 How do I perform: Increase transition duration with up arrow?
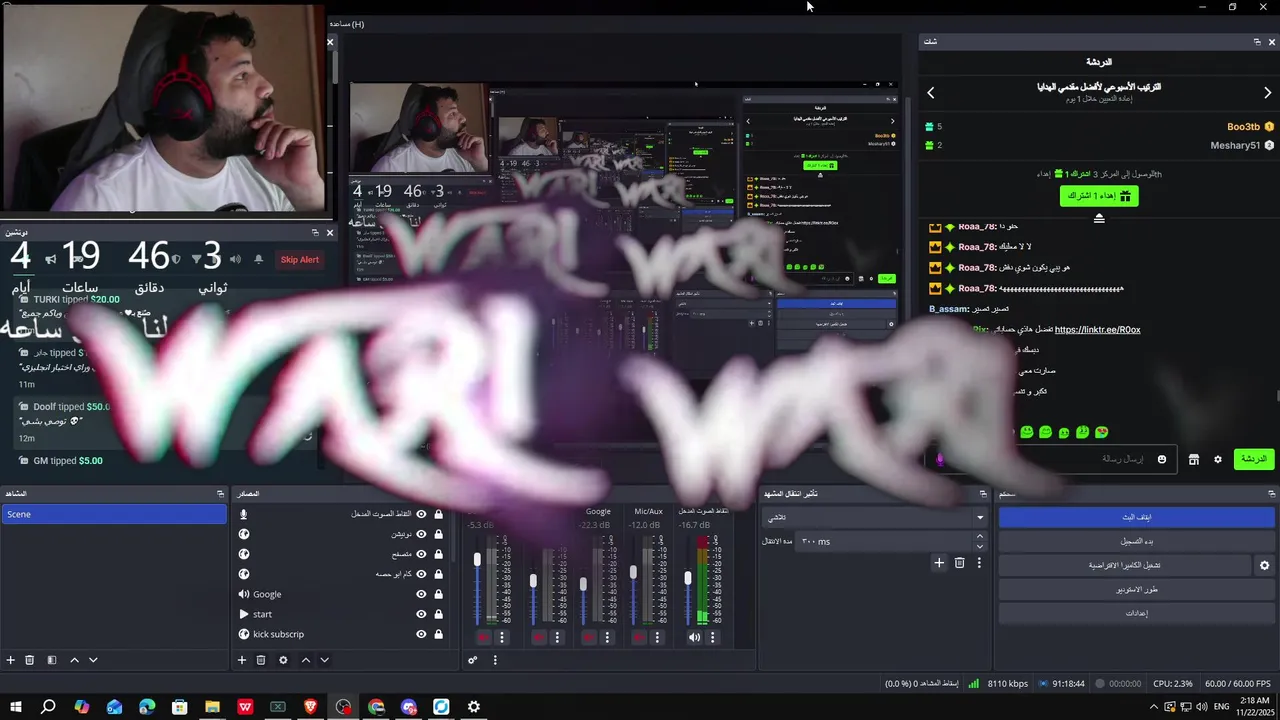980,537
